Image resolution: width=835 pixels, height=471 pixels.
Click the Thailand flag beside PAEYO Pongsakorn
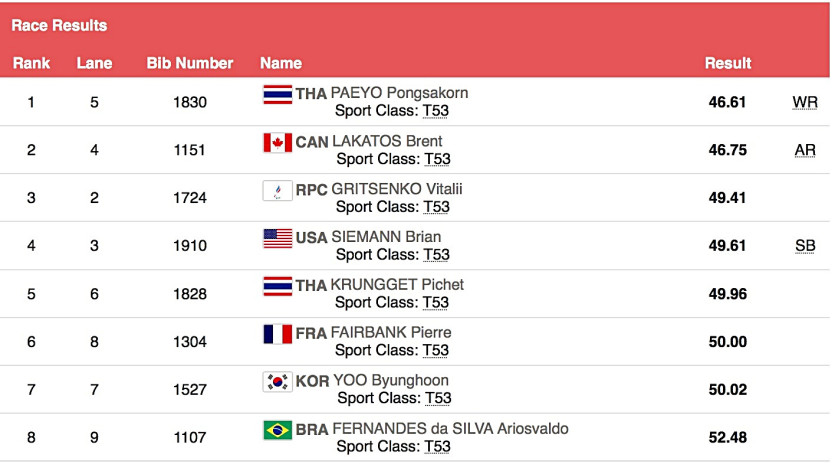click(277, 94)
